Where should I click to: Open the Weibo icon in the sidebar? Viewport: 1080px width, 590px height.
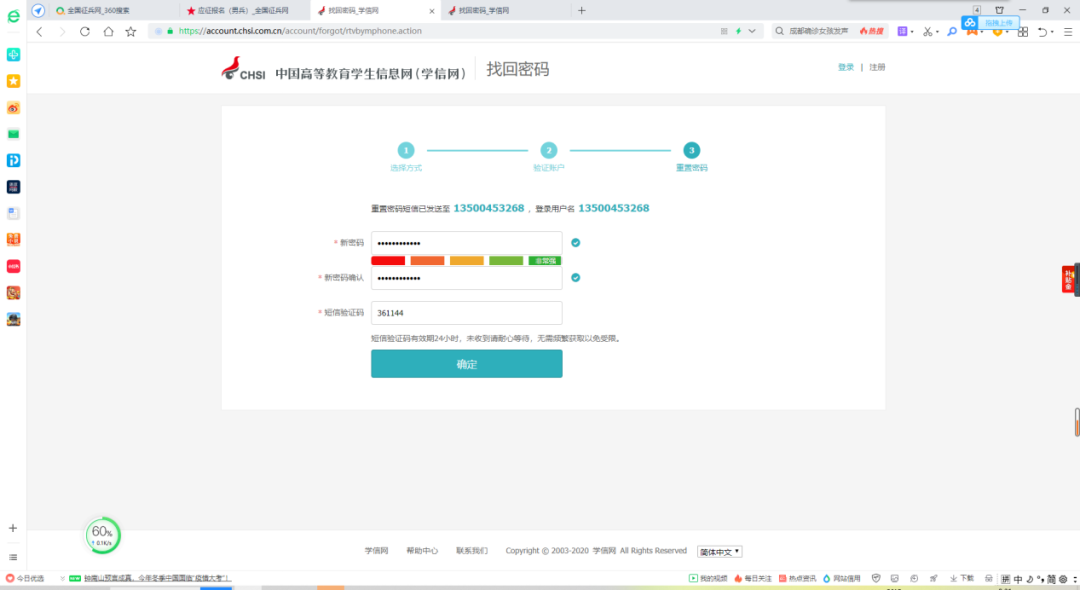[x=13, y=108]
